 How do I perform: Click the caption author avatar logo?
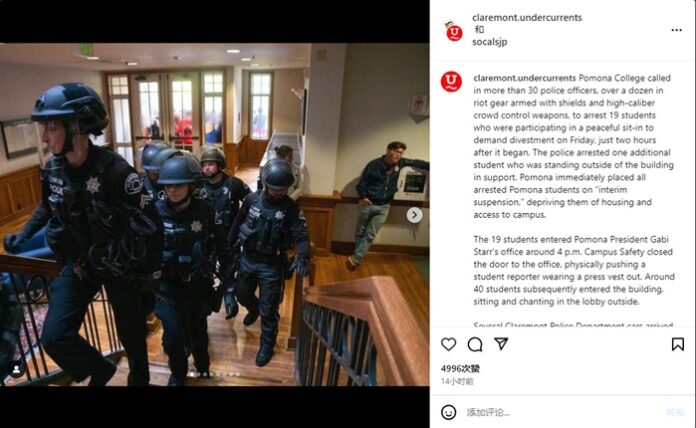tap(451, 82)
